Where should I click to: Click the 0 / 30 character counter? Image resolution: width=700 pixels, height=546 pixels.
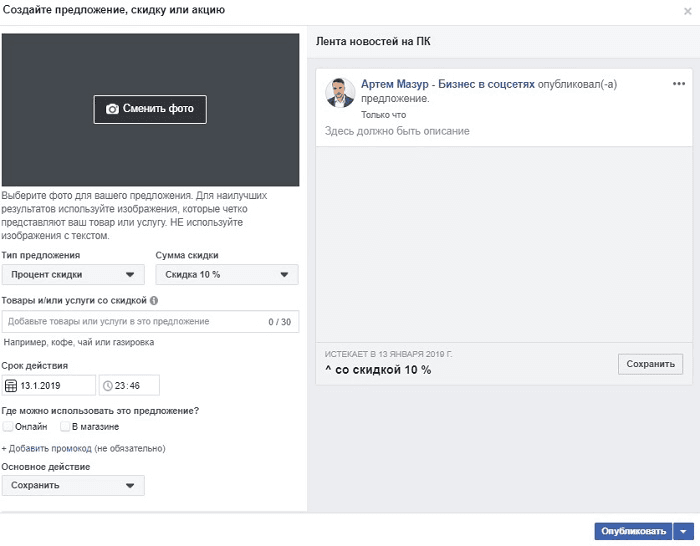coord(279,322)
